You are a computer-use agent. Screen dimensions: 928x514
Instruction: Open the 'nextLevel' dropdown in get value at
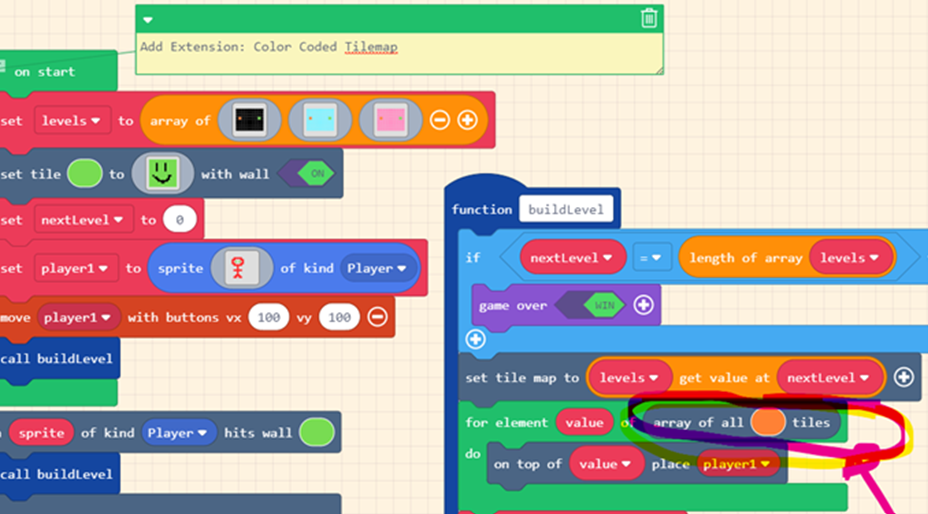point(829,378)
